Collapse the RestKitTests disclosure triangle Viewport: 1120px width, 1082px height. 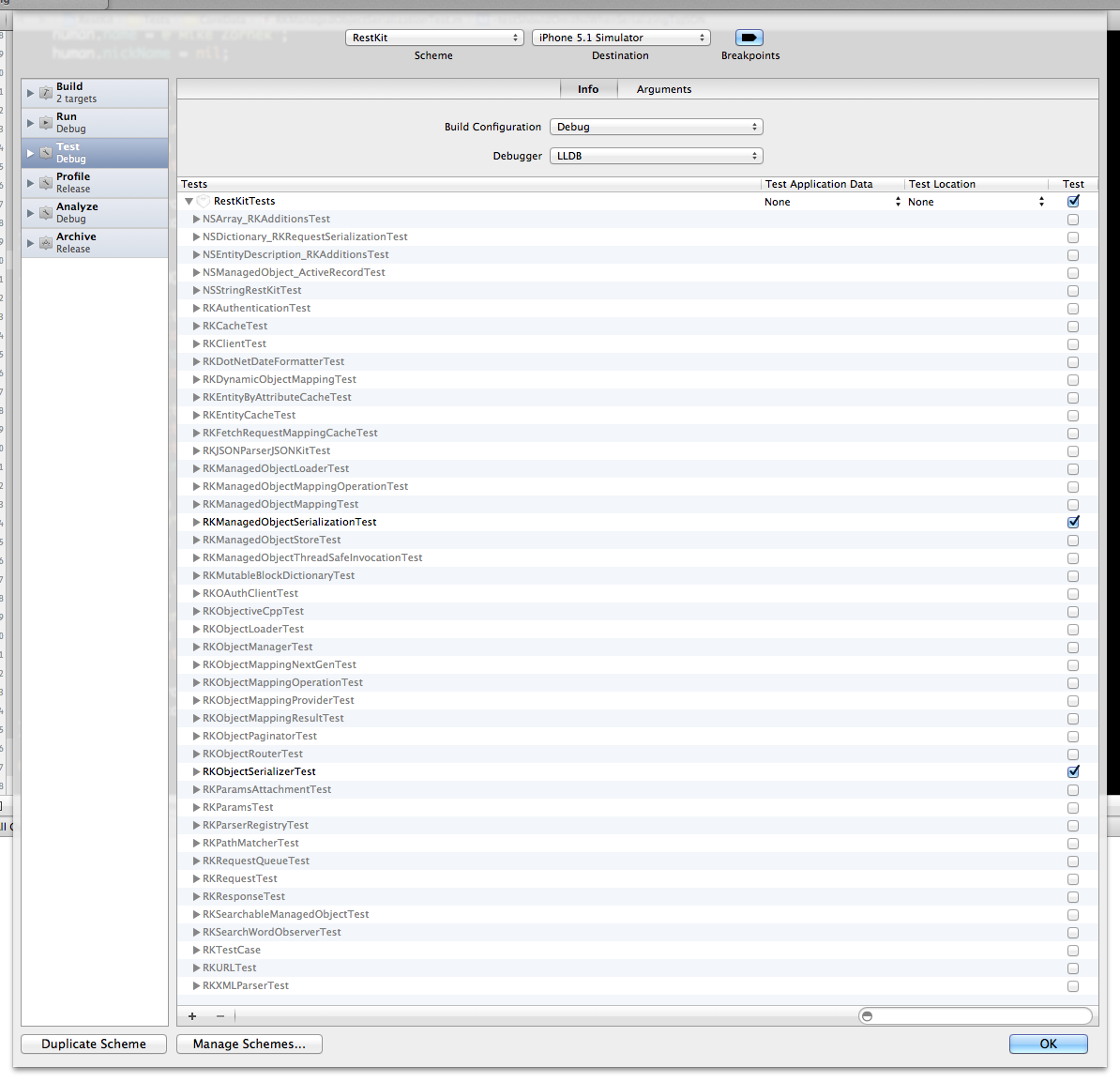coord(189,202)
